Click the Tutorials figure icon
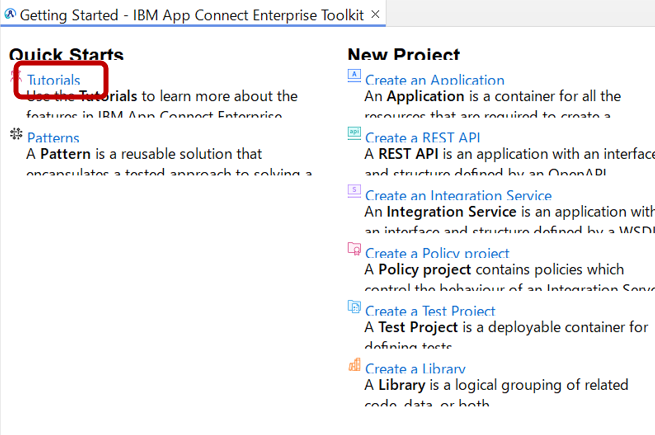Image resolution: width=655 pixels, height=435 pixels. [16, 76]
